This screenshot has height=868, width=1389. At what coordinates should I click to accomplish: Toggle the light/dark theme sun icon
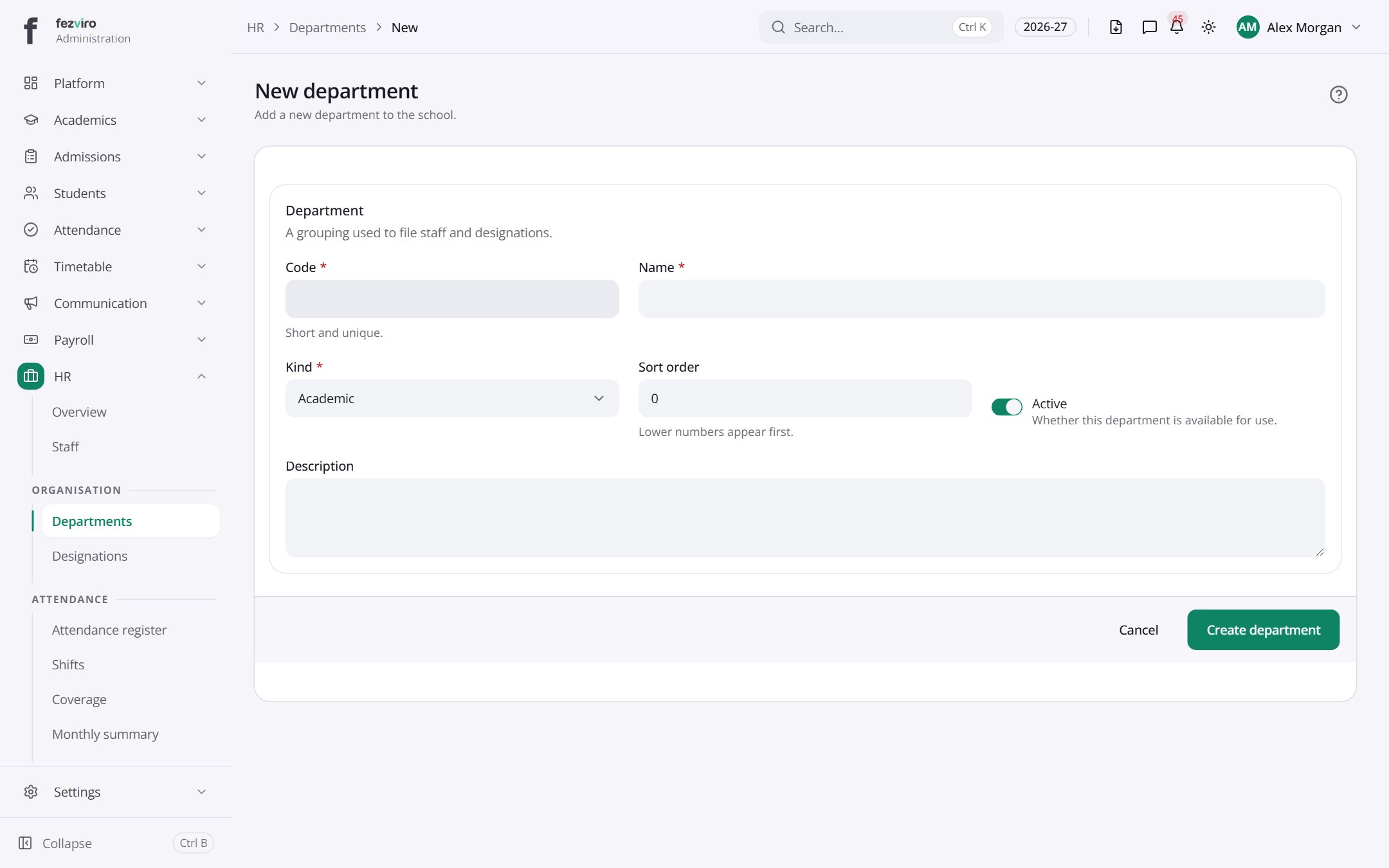pos(1208,27)
